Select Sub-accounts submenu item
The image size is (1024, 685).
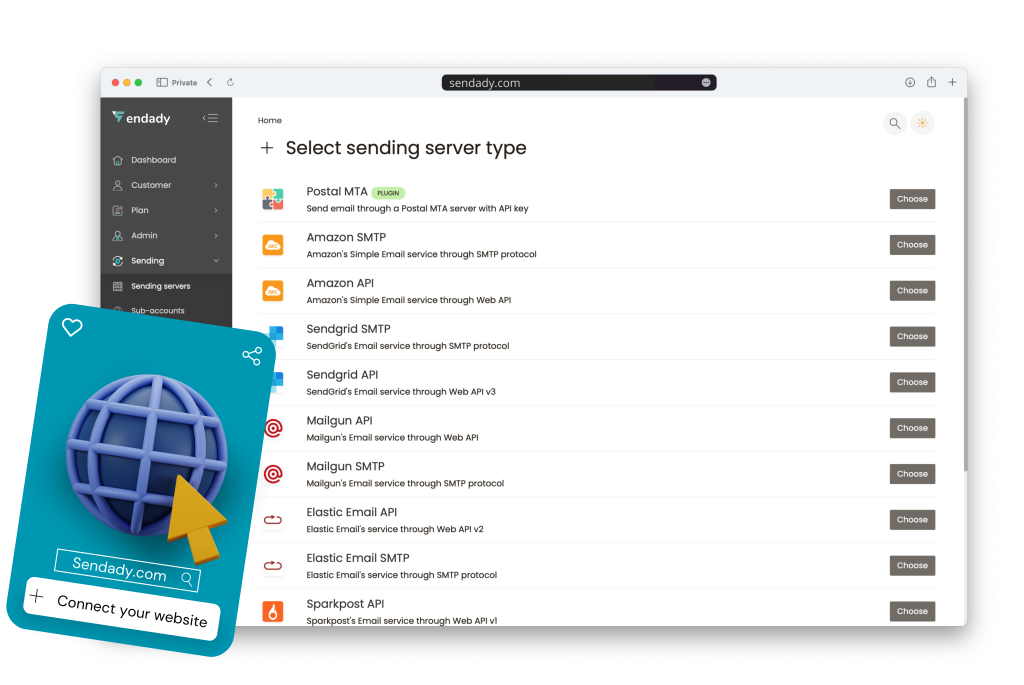pyautogui.click(x=157, y=311)
